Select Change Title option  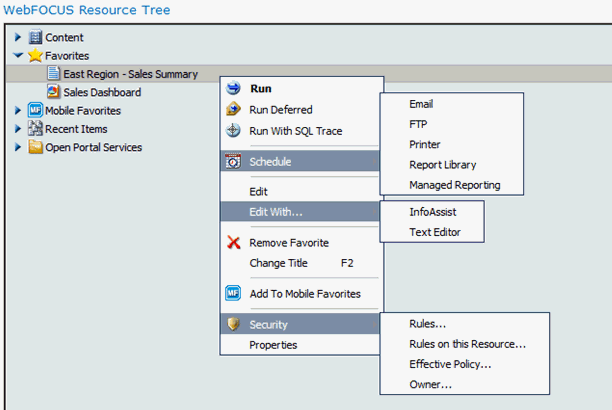[x=301, y=263]
